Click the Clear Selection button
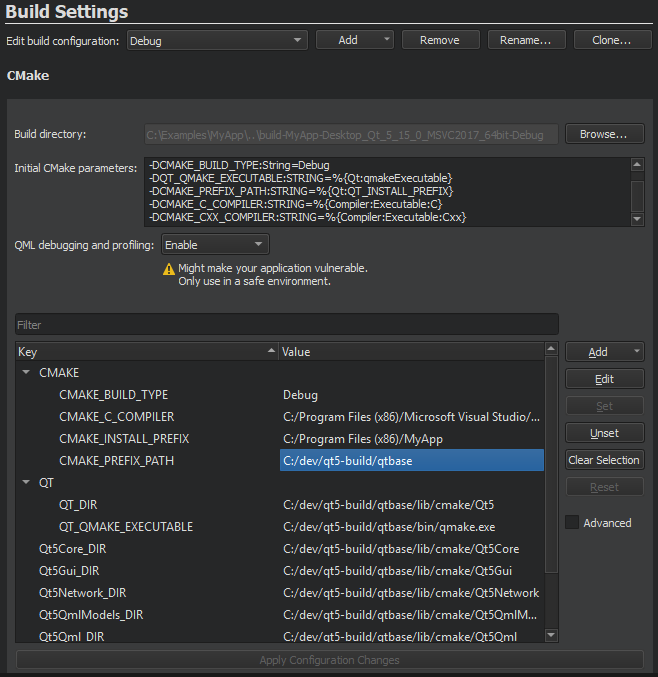 [604, 460]
